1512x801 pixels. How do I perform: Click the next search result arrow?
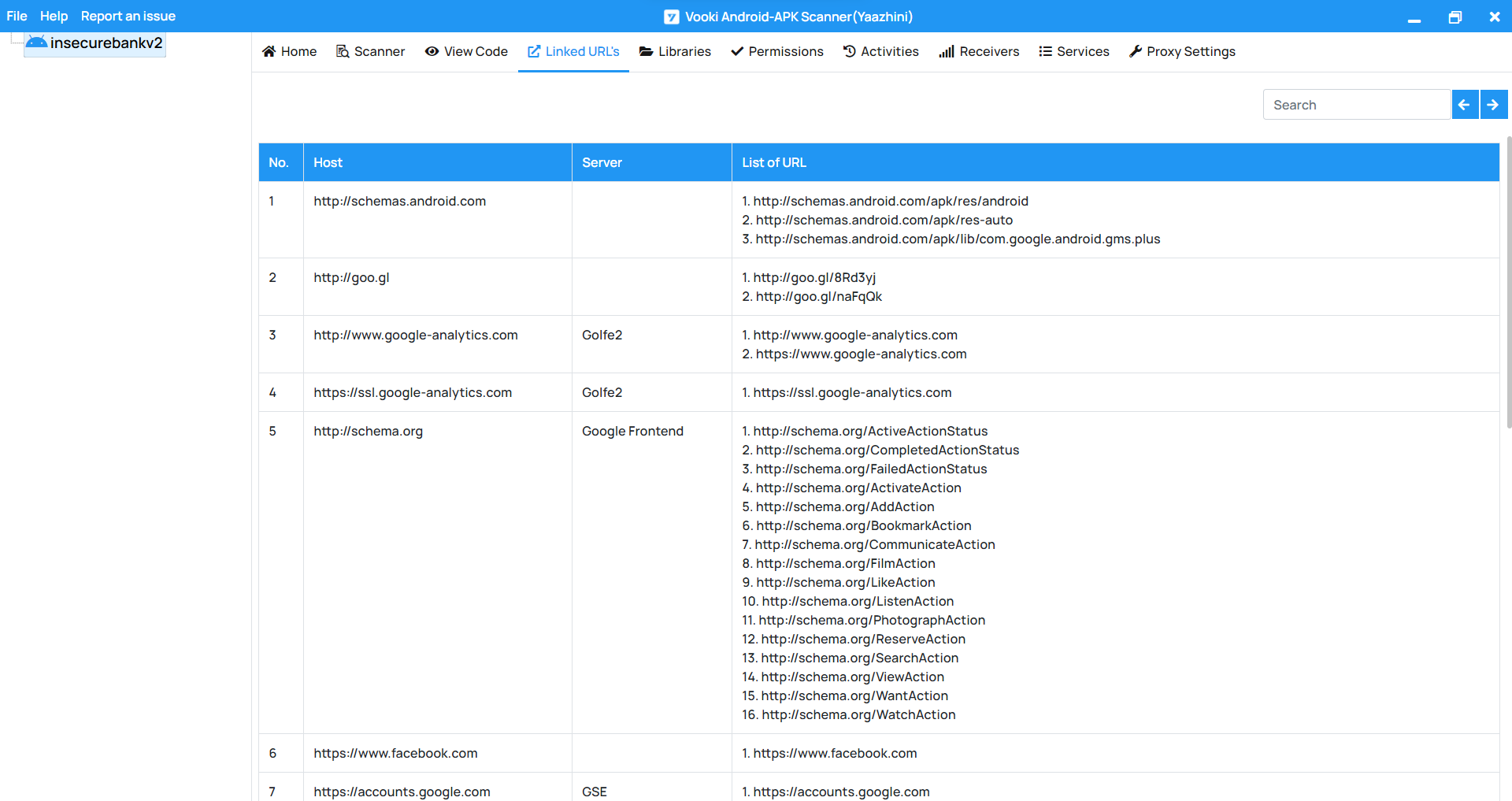1493,105
